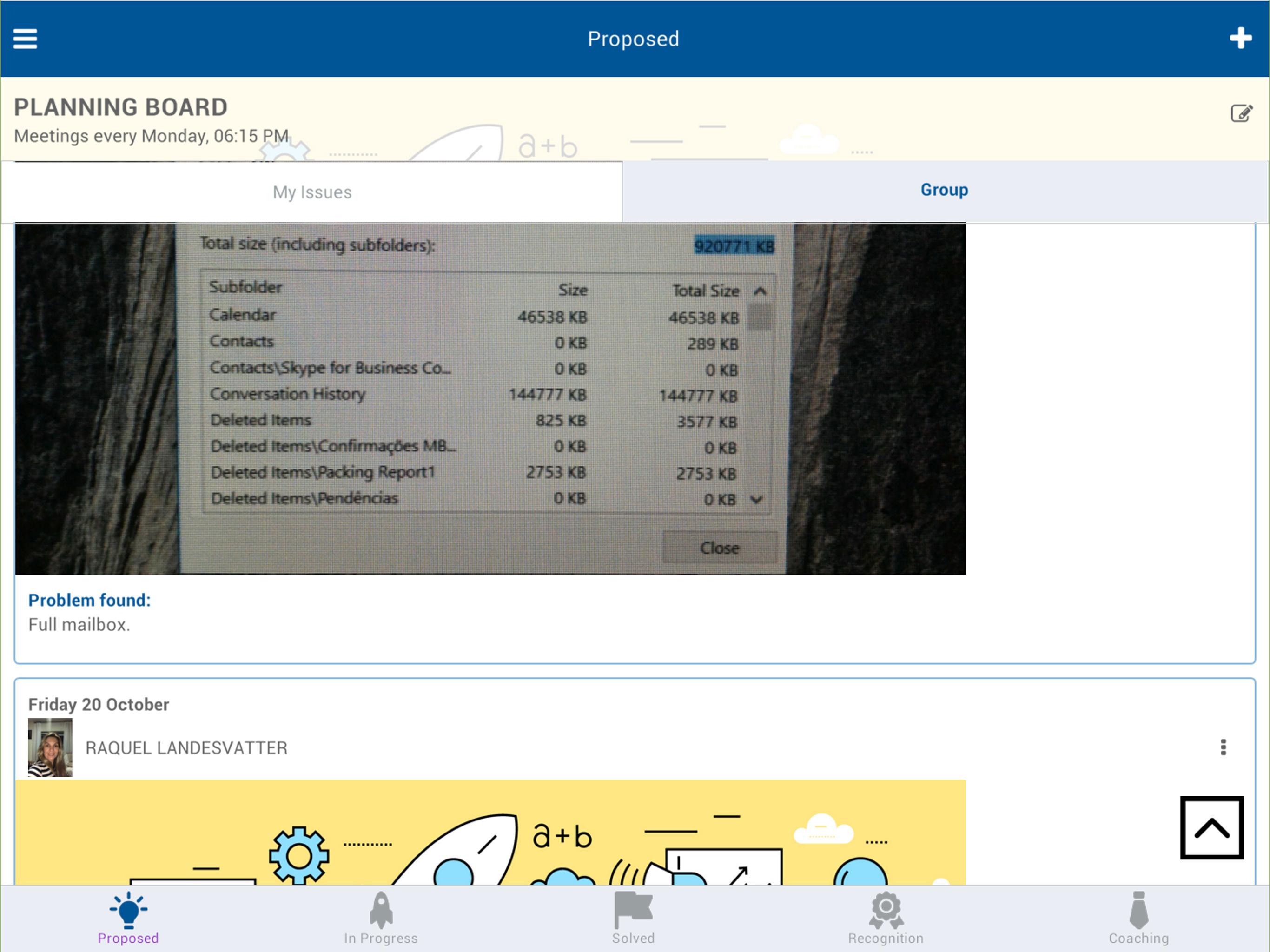Open the mailbox size screenshot image
Viewport: 1270px width, 952px height.
tap(490, 398)
